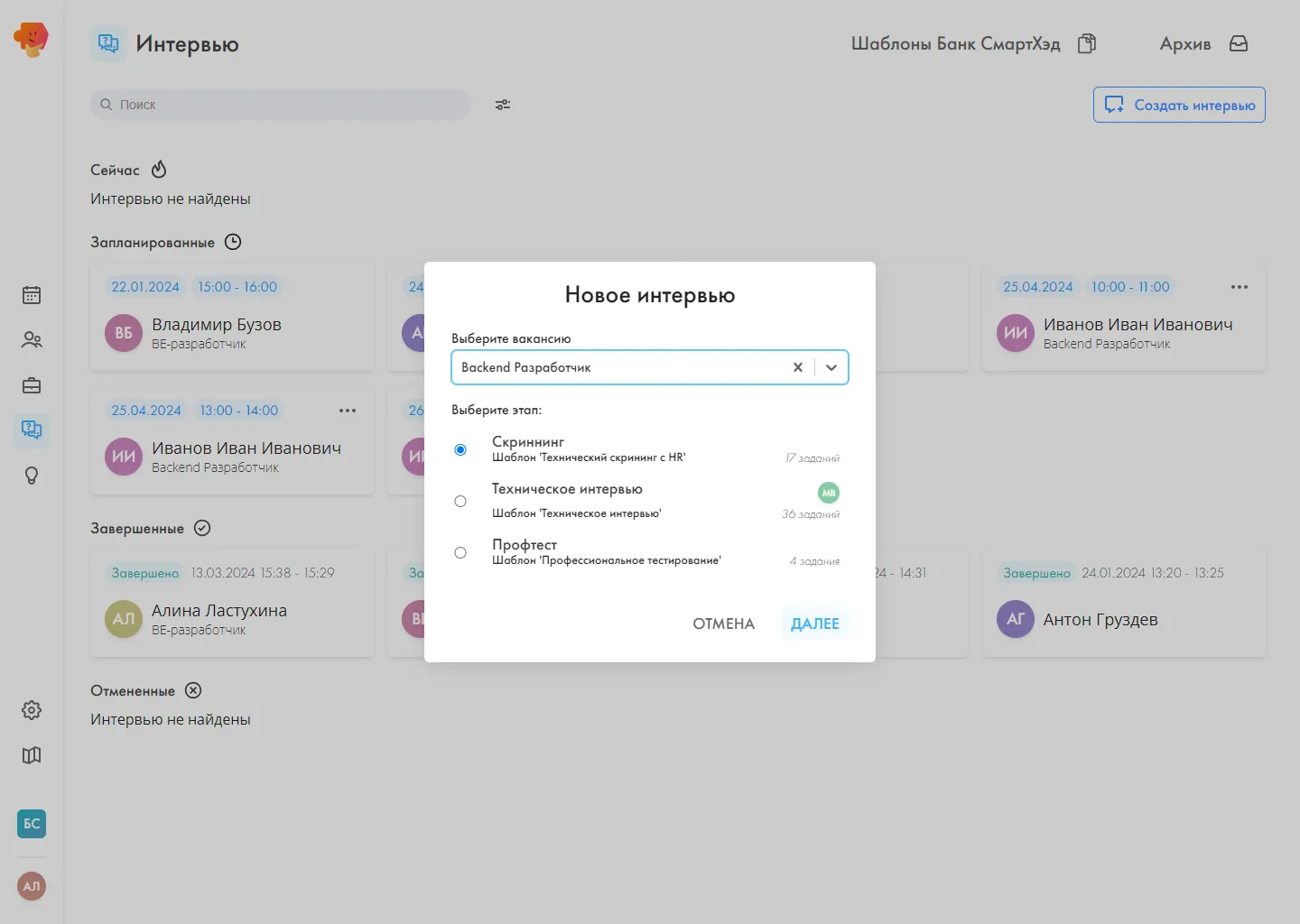Click the ОТМЕНА button

(x=724, y=624)
